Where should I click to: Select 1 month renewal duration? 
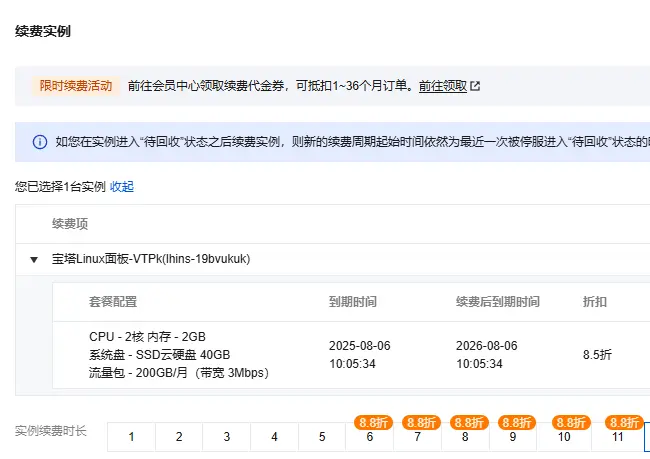point(131,437)
